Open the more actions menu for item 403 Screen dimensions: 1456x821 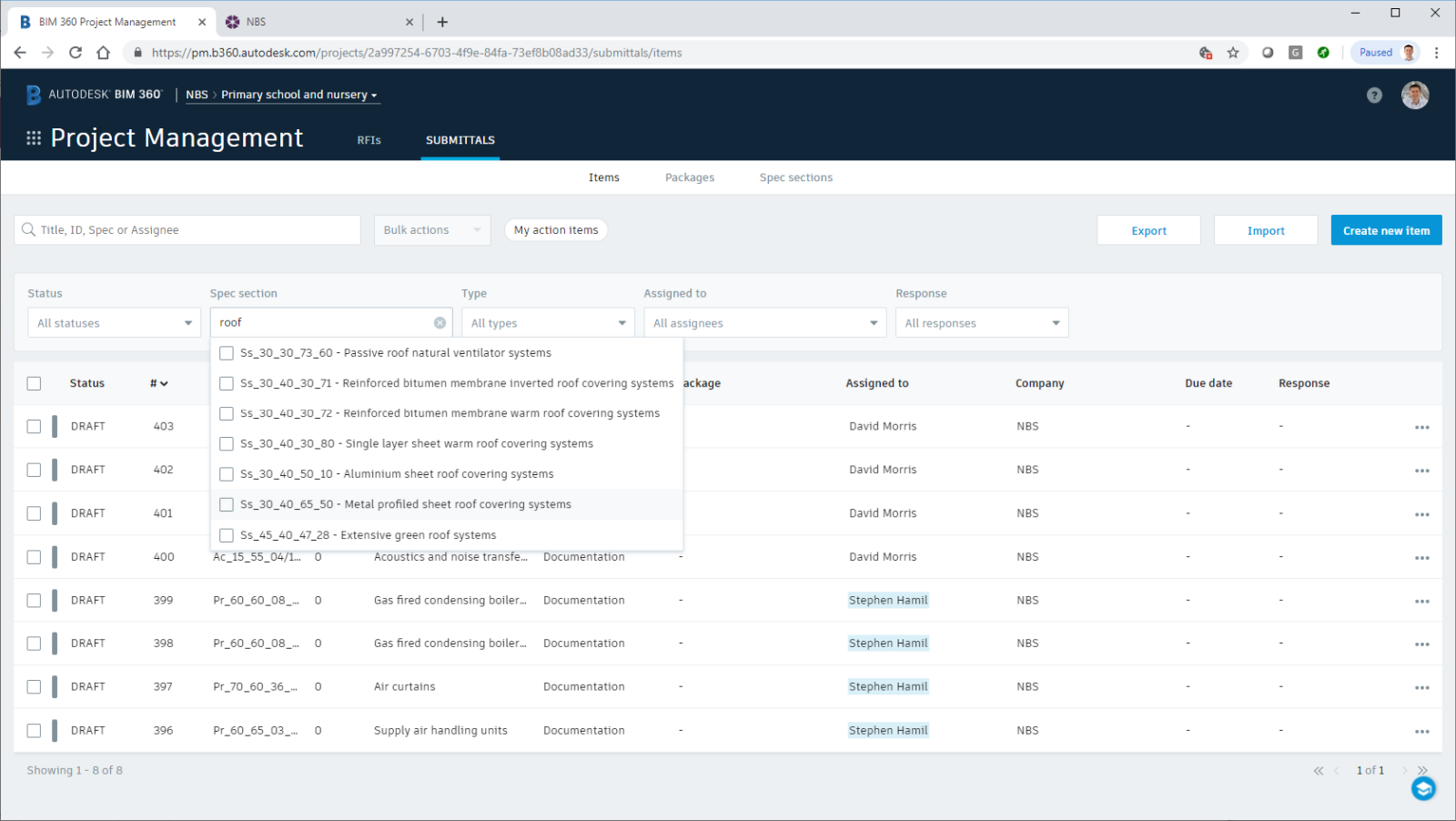(x=1421, y=427)
